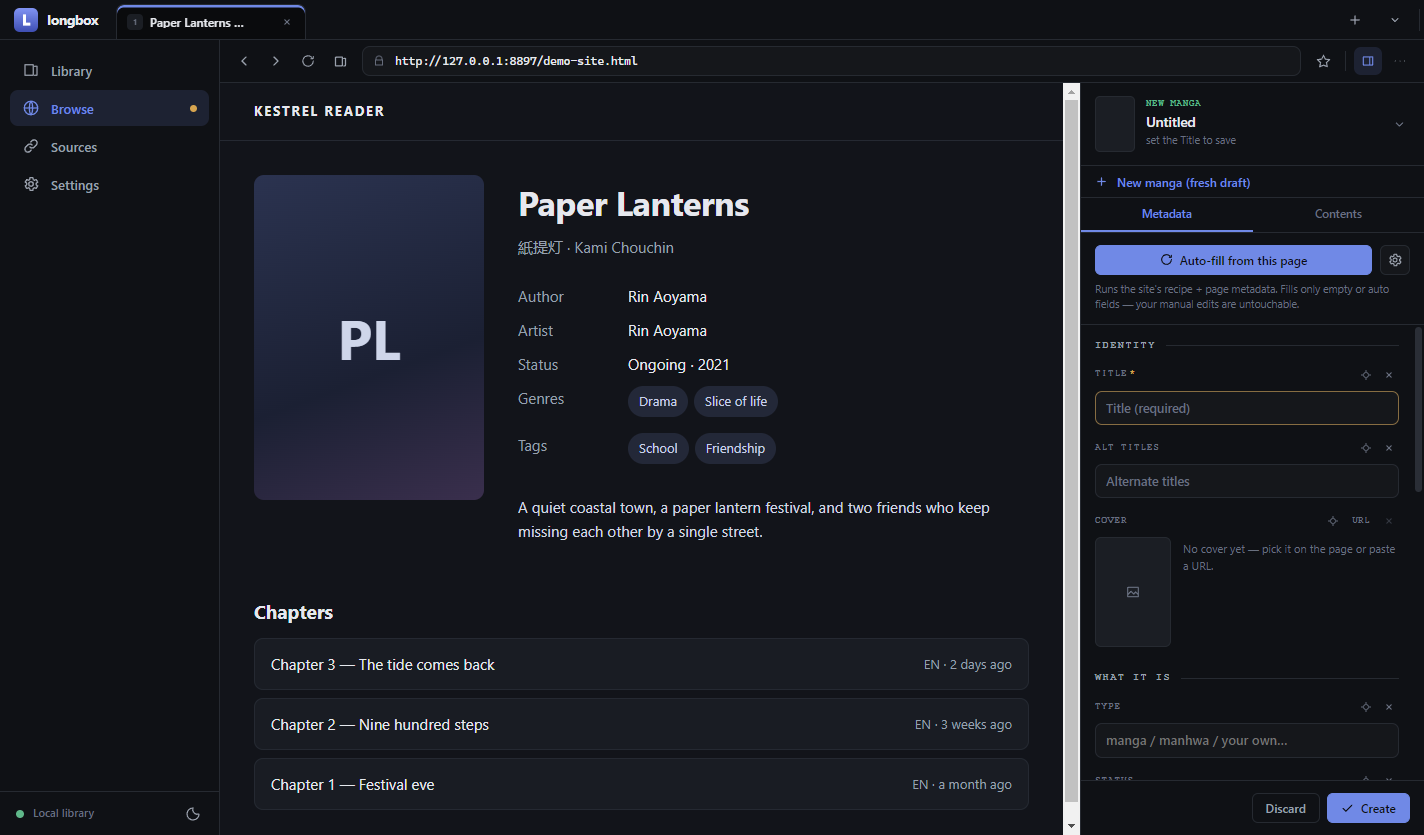The image size is (1424, 835).
Task: Focus the Title (required) input
Action: (1247, 408)
